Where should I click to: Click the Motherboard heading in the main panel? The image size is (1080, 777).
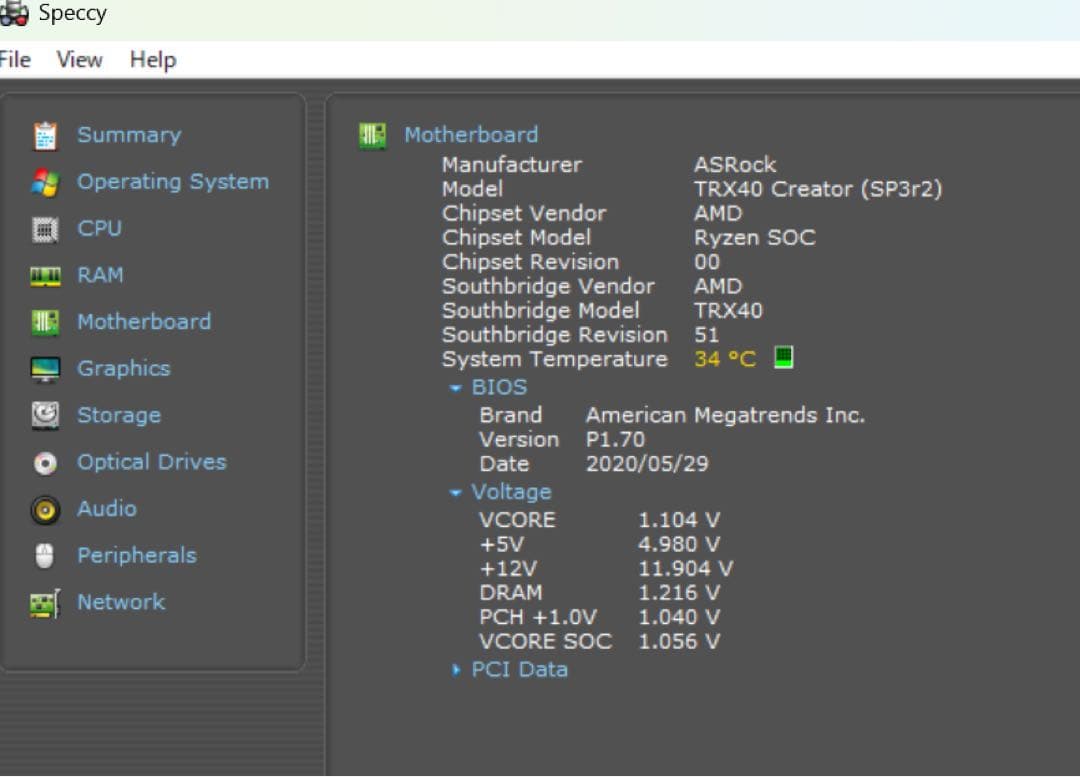471,135
